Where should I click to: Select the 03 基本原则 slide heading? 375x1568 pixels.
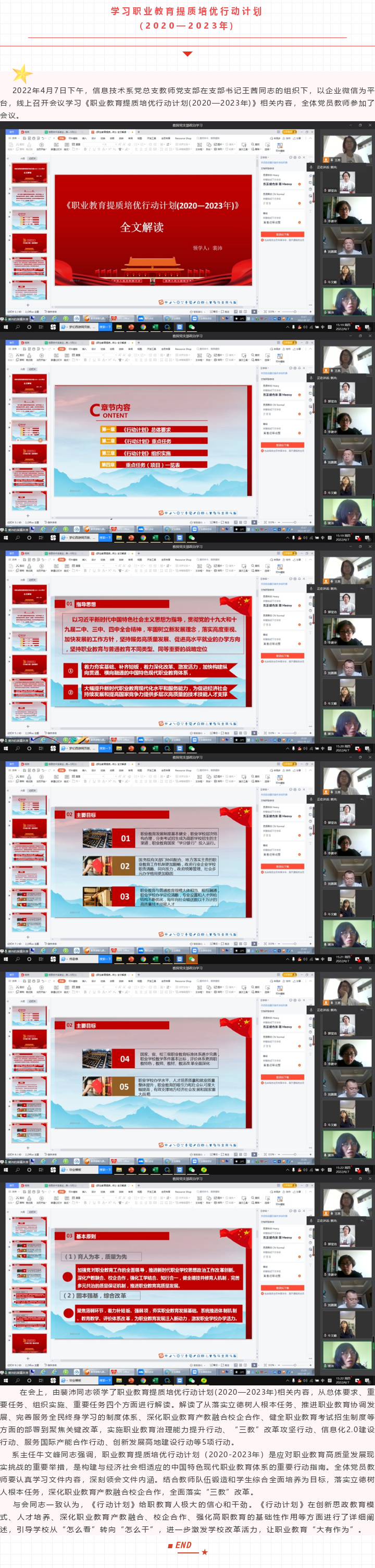coord(81,1236)
